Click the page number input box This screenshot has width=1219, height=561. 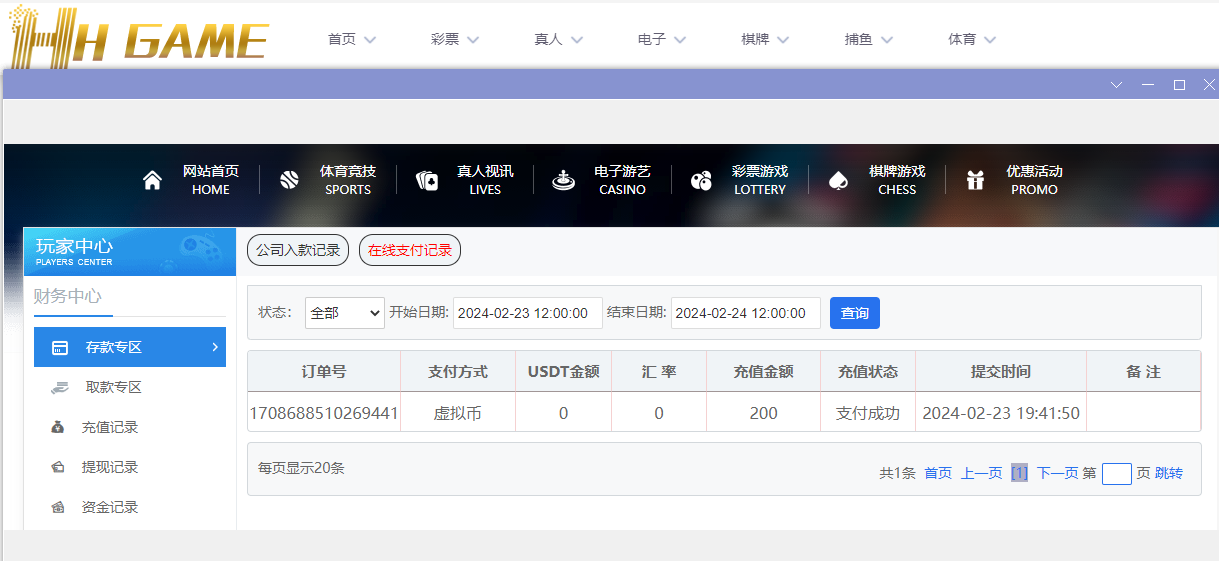pyautogui.click(x=1116, y=473)
